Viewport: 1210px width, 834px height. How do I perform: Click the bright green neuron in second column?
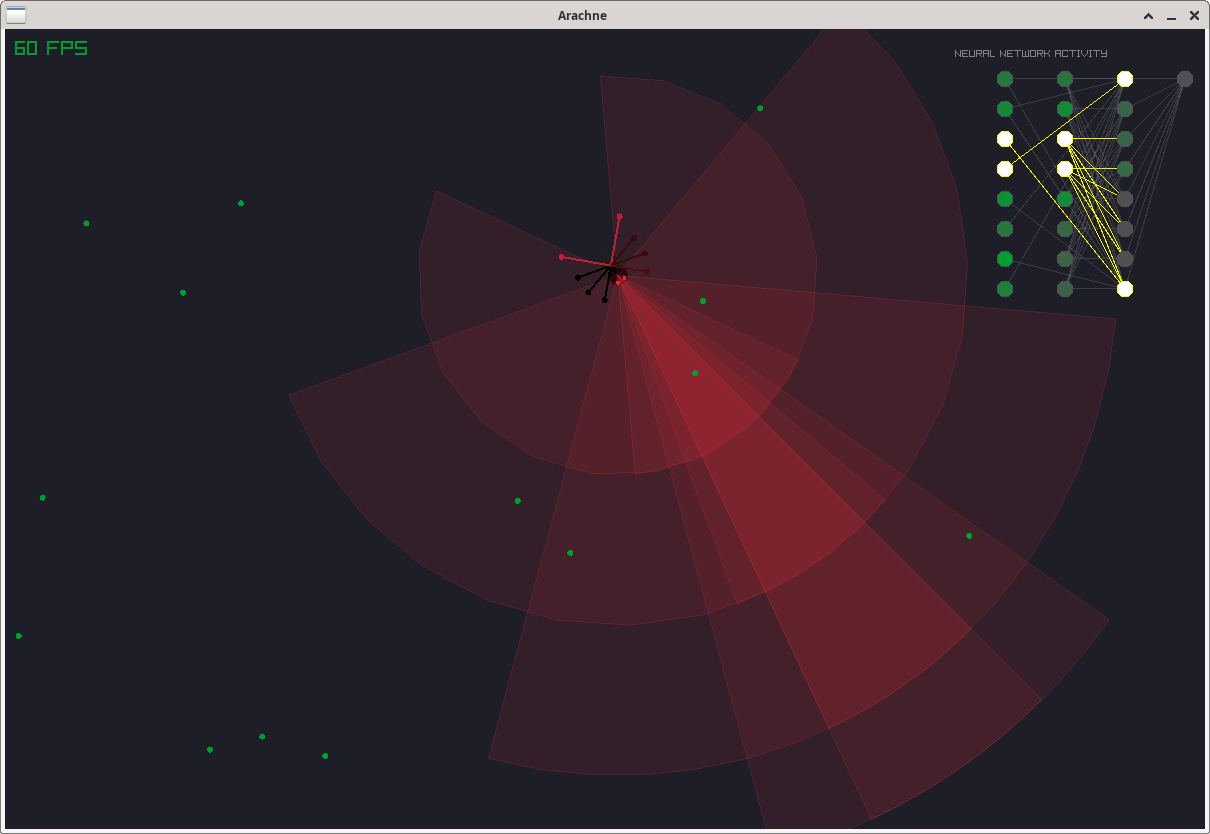[1065, 109]
